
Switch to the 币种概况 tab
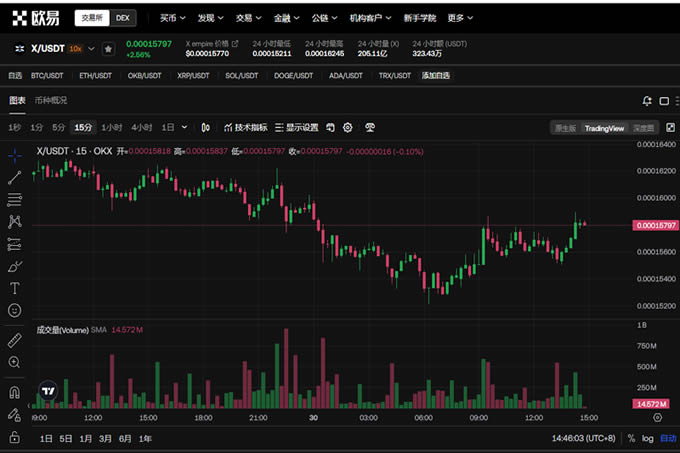click(x=51, y=100)
